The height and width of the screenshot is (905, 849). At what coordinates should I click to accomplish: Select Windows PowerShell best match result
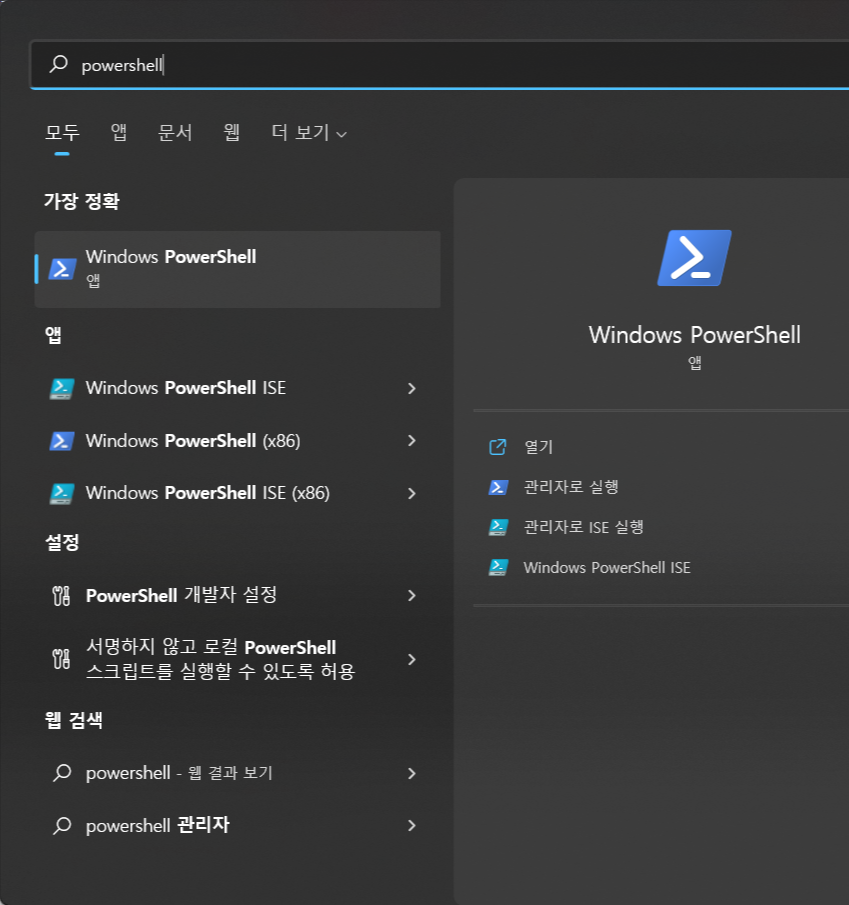point(238,270)
